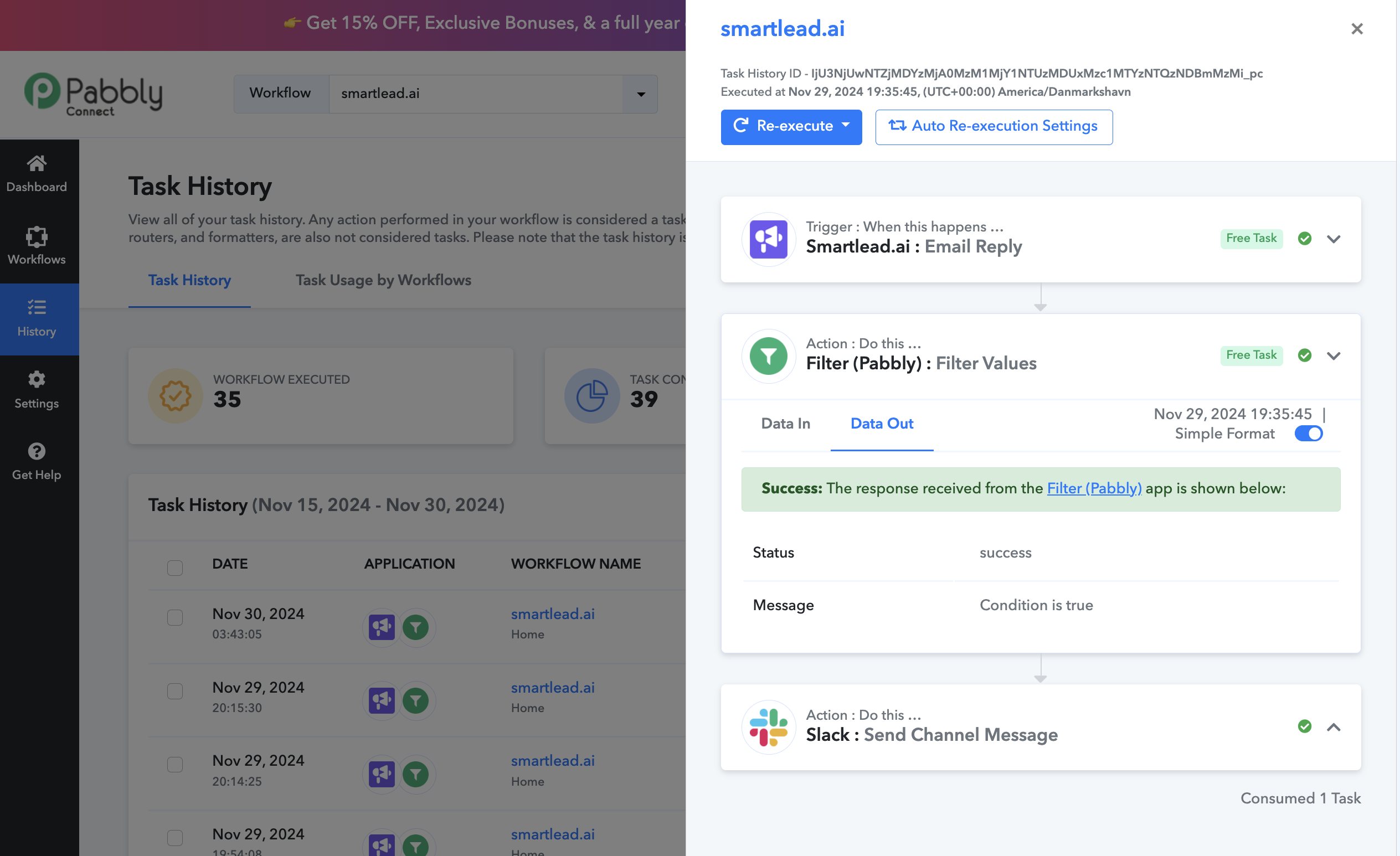Click the APPLICATION column header
This screenshot has width=1400, height=856.
coord(410,564)
